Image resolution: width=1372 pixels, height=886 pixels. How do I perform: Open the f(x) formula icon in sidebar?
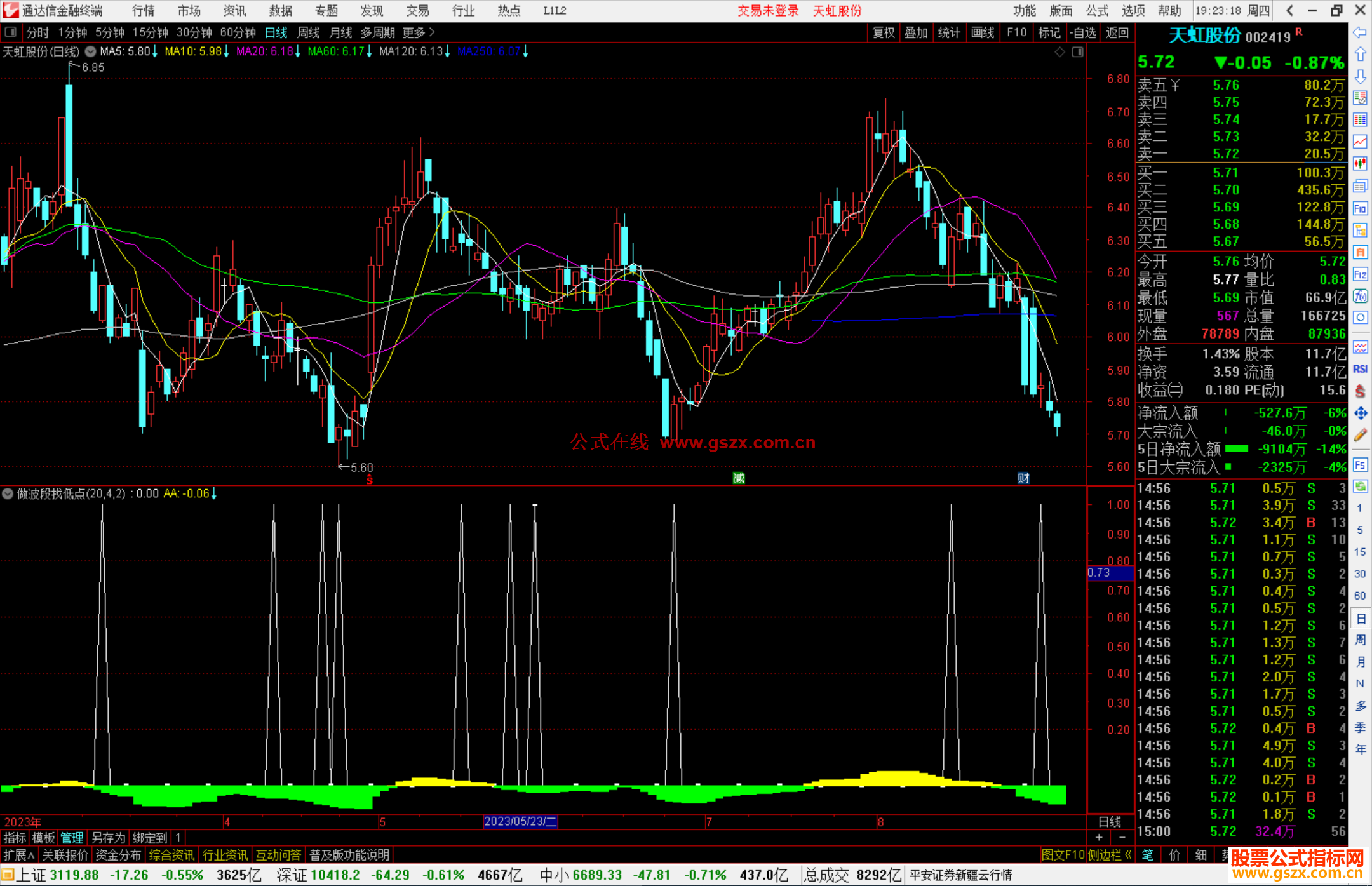pyautogui.click(x=1360, y=296)
